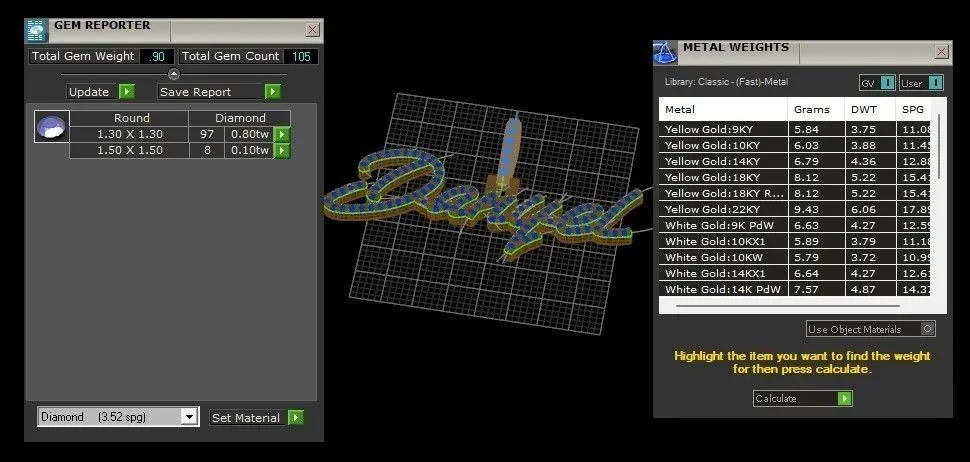This screenshot has width=970, height=462.
Task: Click the Total Gem Count value 105
Action: (301, 56)
